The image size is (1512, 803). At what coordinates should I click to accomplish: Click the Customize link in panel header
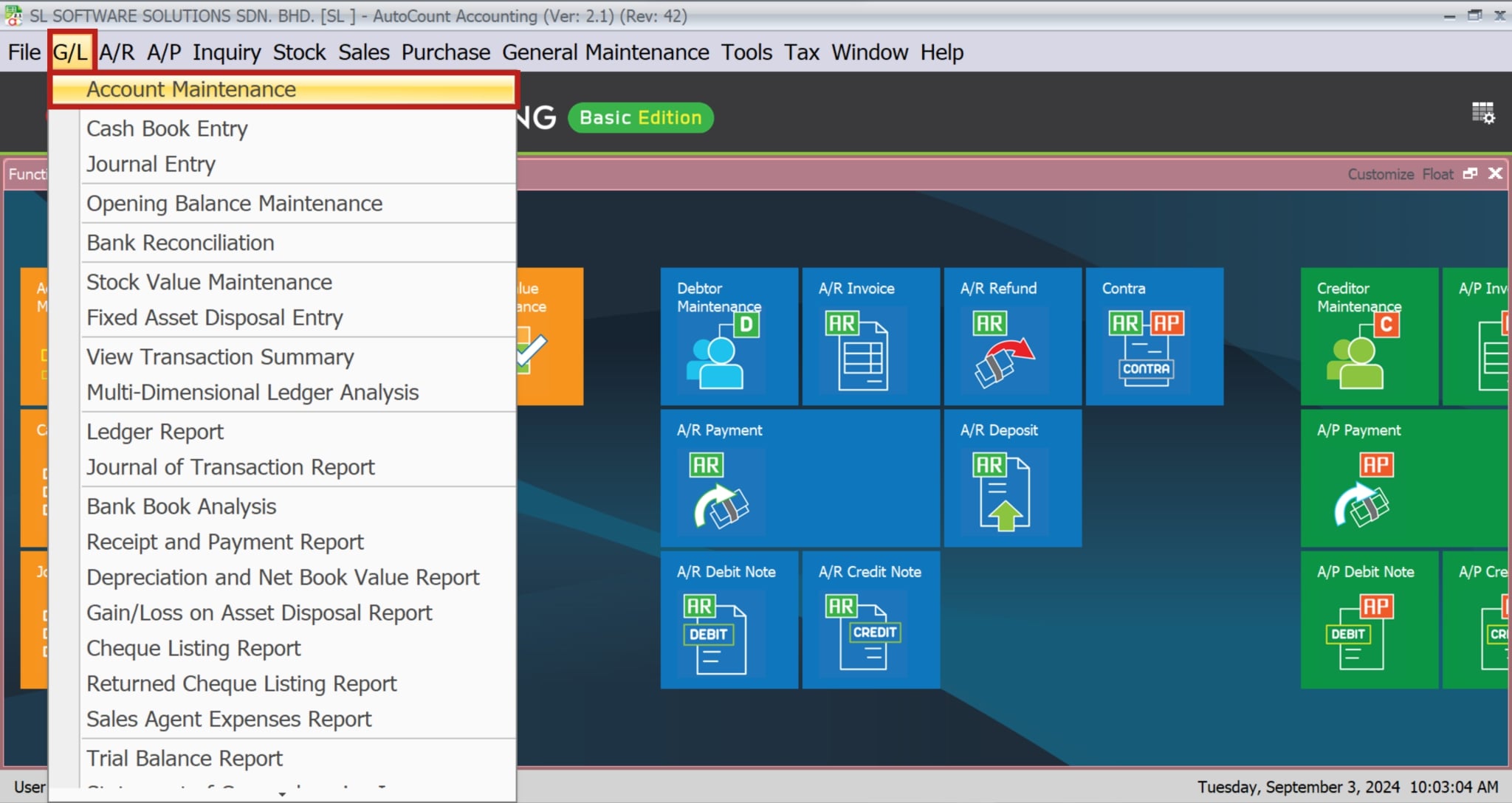click(x=1380, y=174)
